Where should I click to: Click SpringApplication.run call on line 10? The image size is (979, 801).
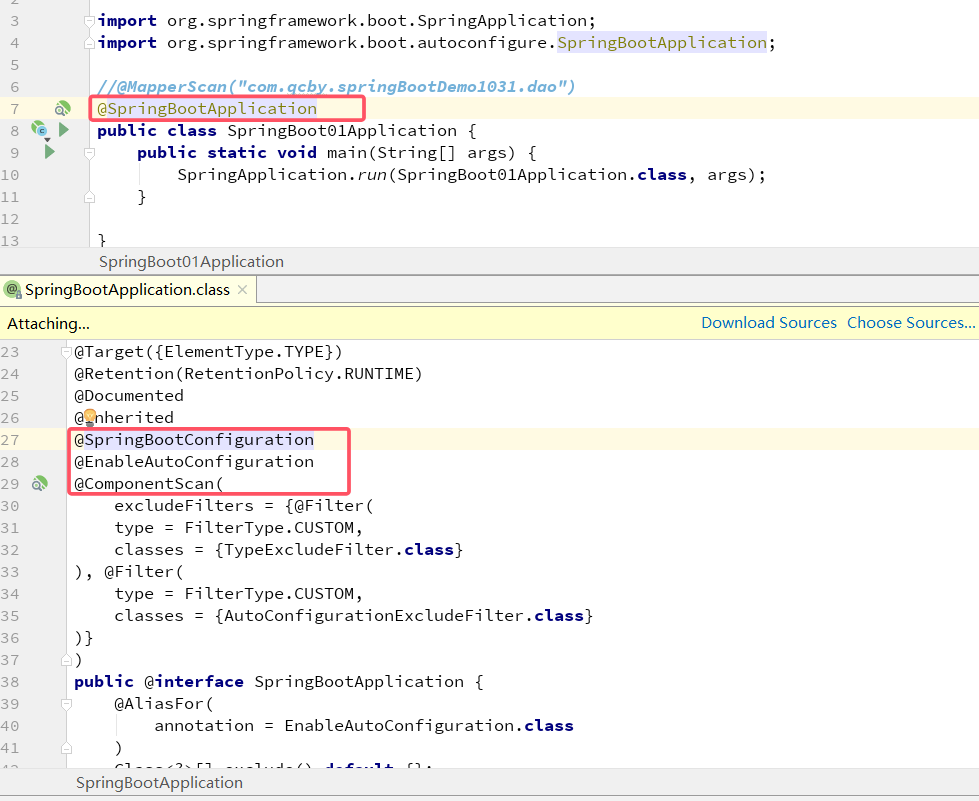(282, 174)
